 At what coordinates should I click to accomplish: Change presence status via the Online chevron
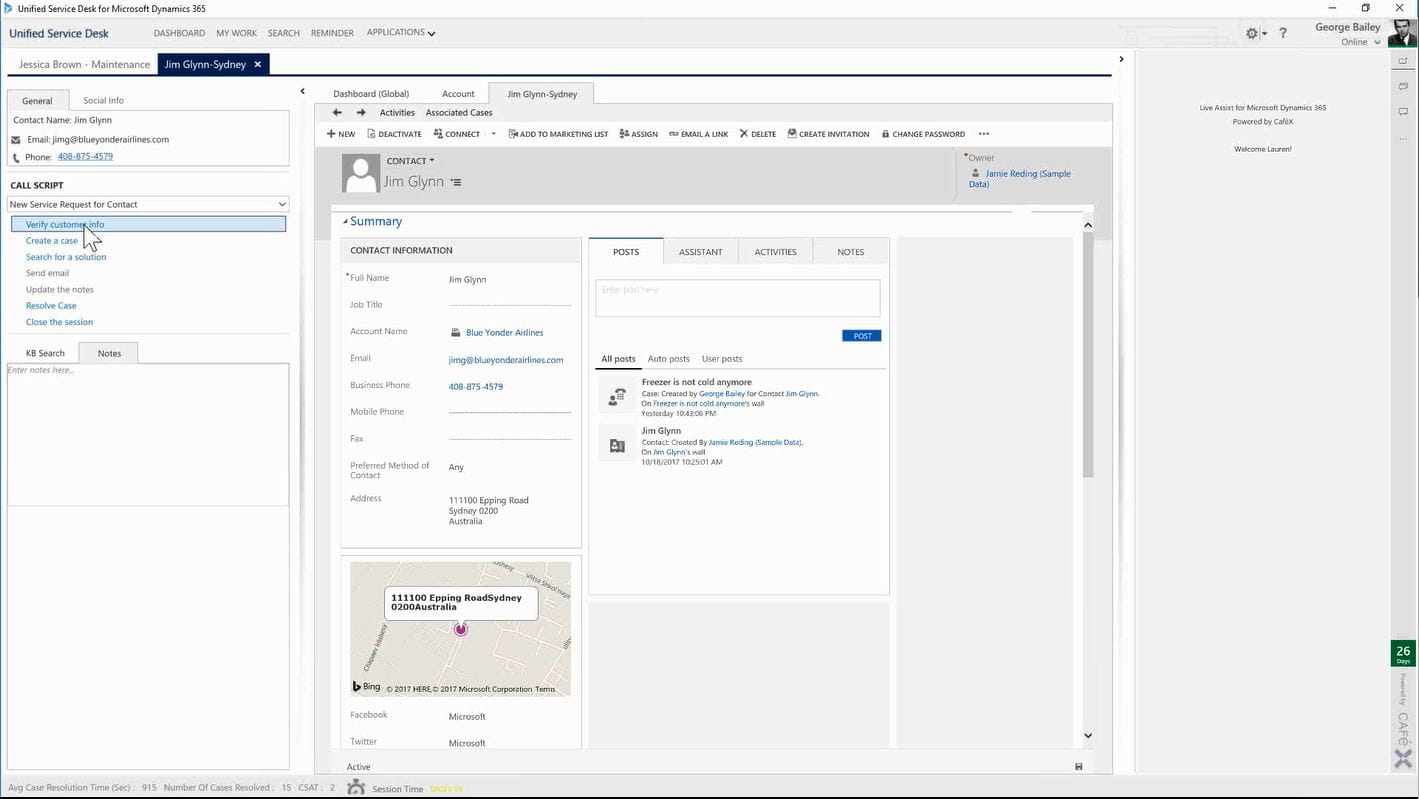pos(1378,41)
